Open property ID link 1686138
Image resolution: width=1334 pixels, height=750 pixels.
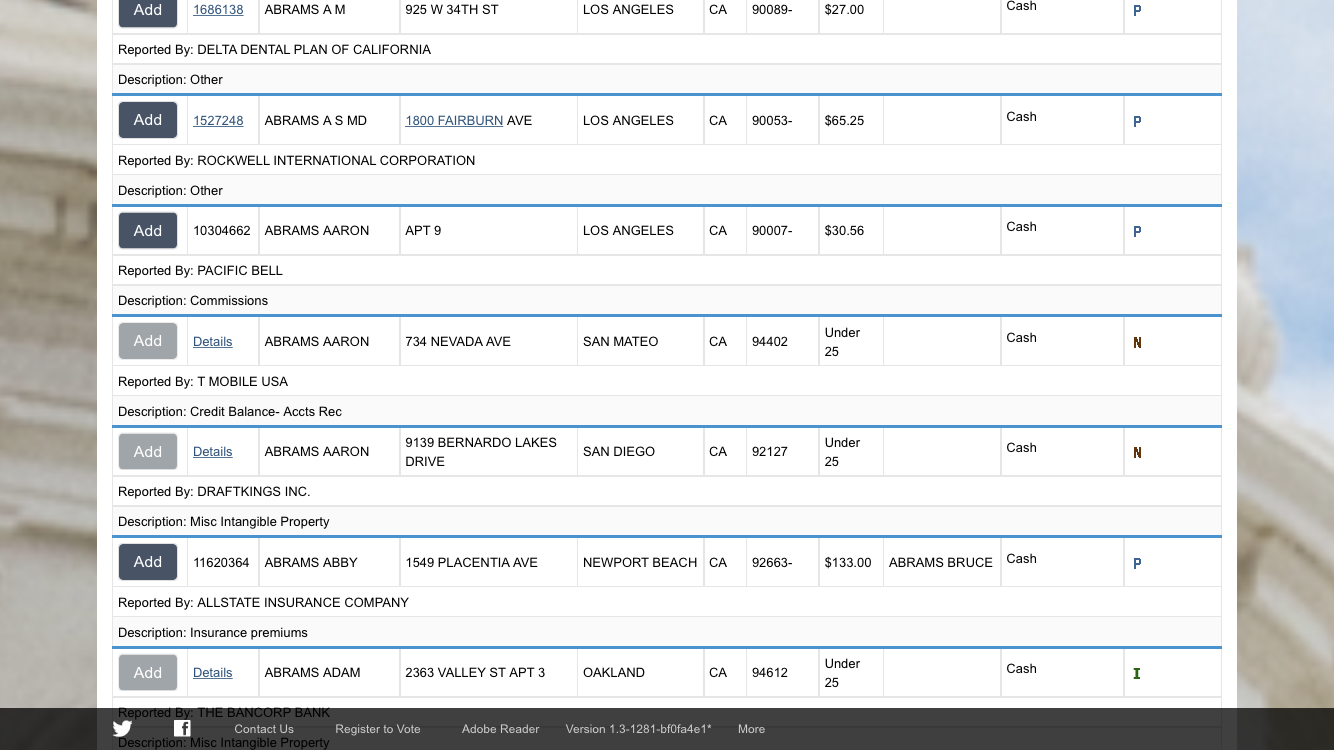coord(218,10)
